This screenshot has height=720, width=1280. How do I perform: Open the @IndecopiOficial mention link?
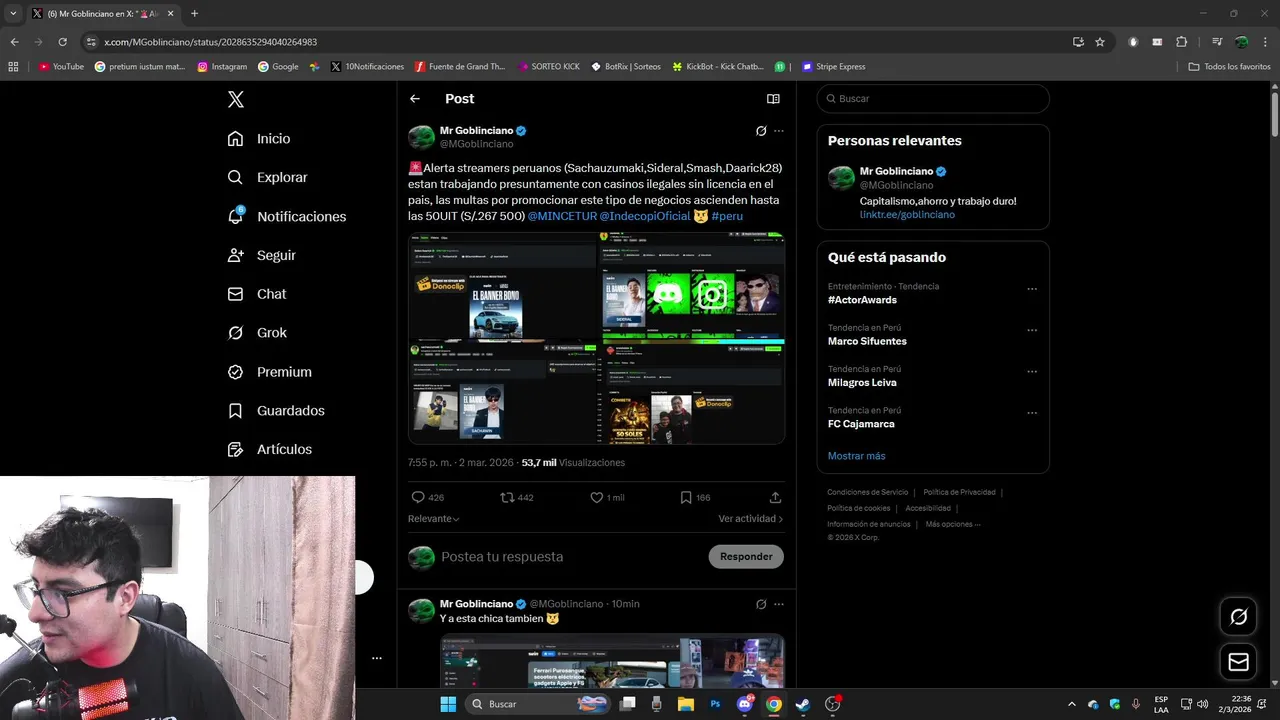(x=645, y=216)
